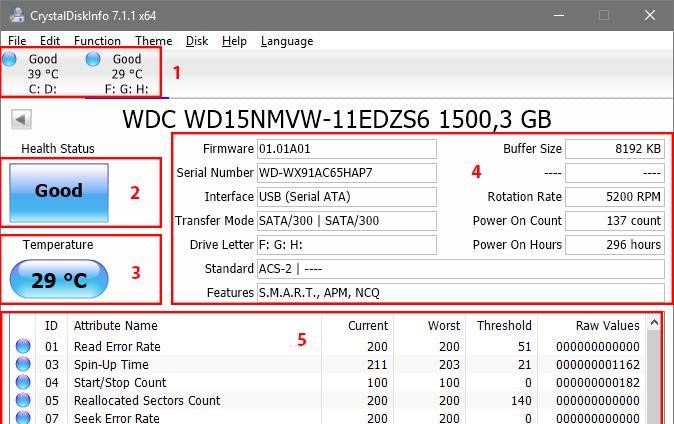Click the Good health status button

[59, 192]
